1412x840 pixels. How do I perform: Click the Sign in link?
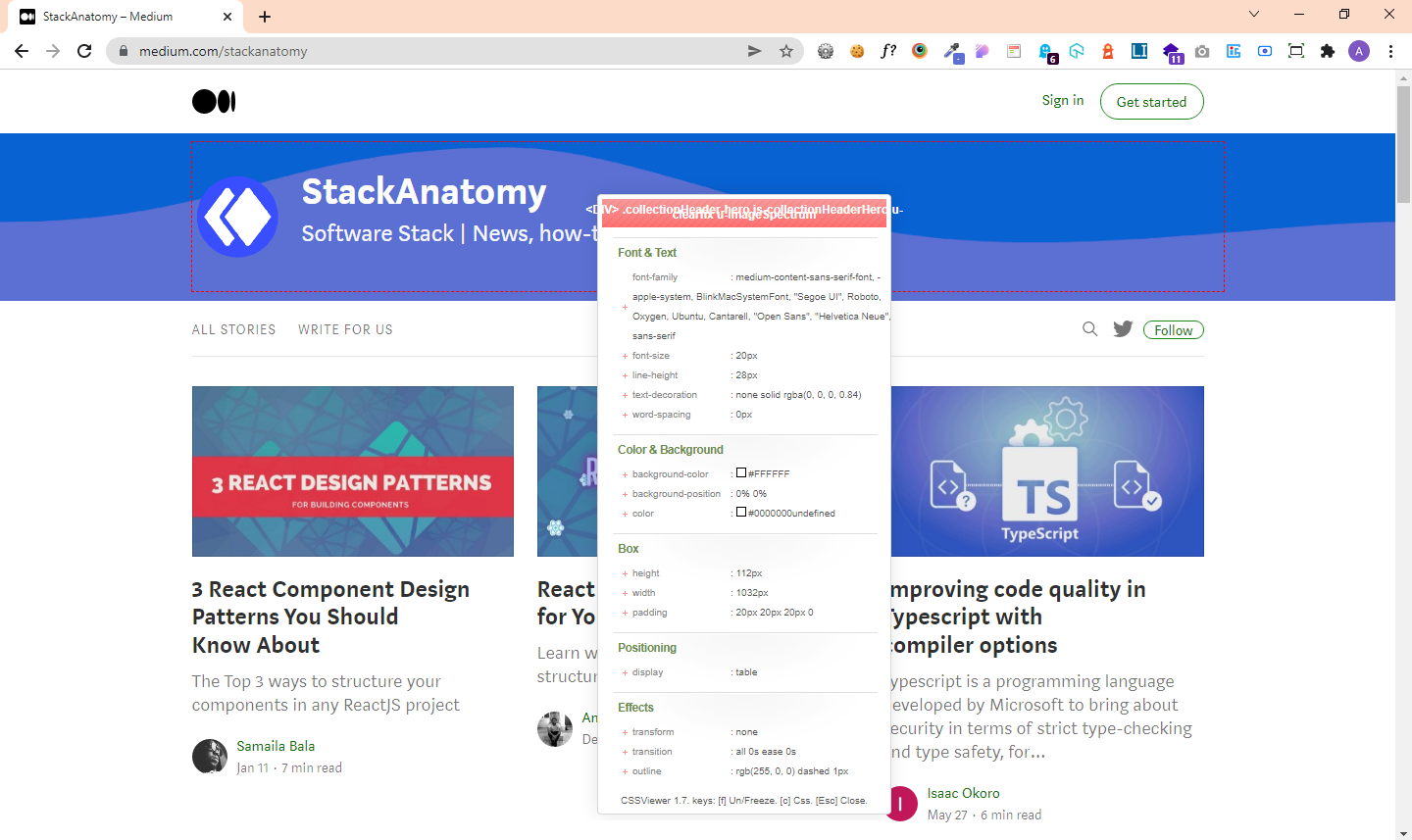(x=1063, y=100)
